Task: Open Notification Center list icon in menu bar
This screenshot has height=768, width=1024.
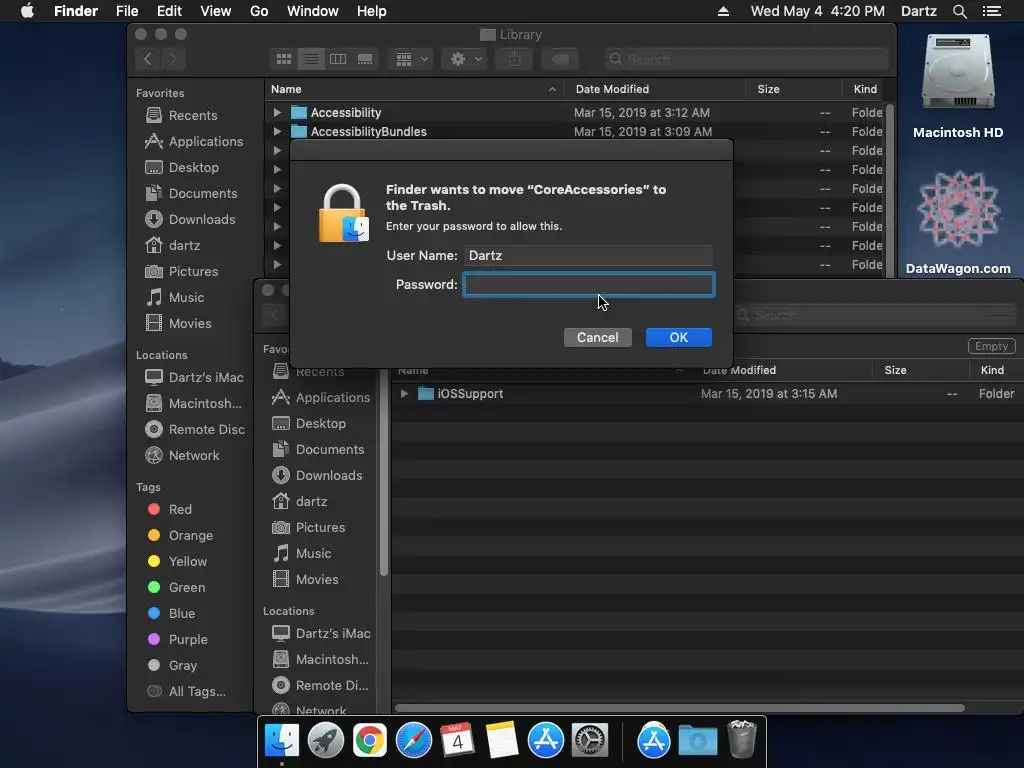Action: (992, 11)
